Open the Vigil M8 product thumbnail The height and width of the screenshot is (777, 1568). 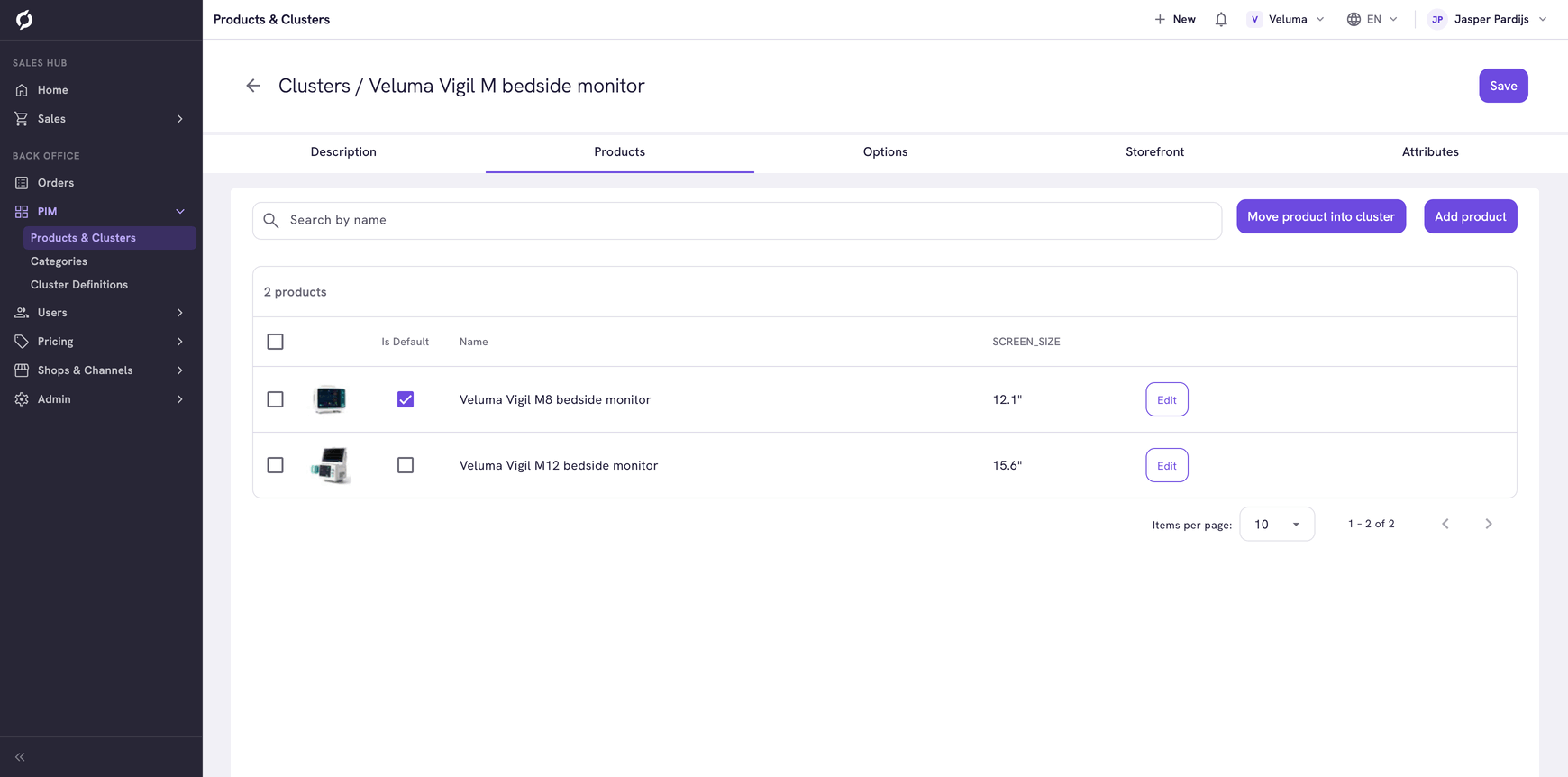(x=330, y=399)
